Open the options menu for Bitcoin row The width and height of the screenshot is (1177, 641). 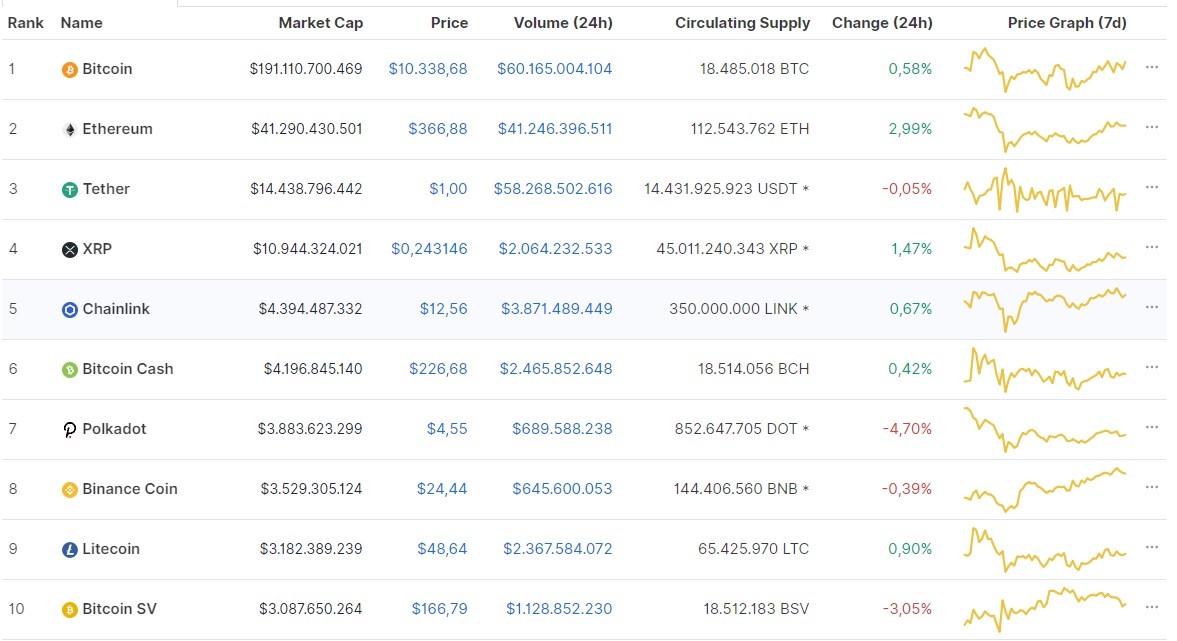pyautogui.click(x=1152, y=67)
